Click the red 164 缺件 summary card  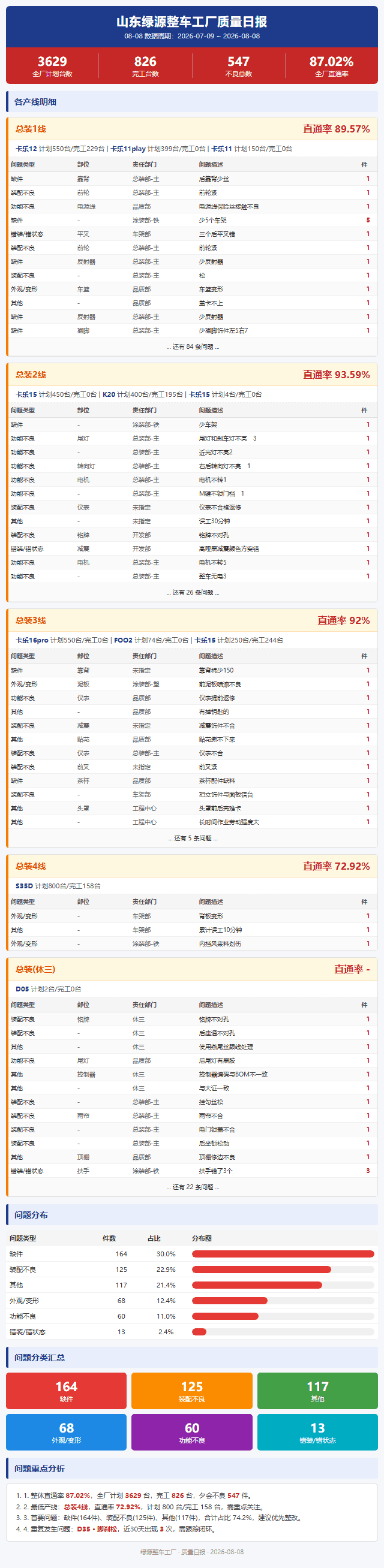(67, 1391)
